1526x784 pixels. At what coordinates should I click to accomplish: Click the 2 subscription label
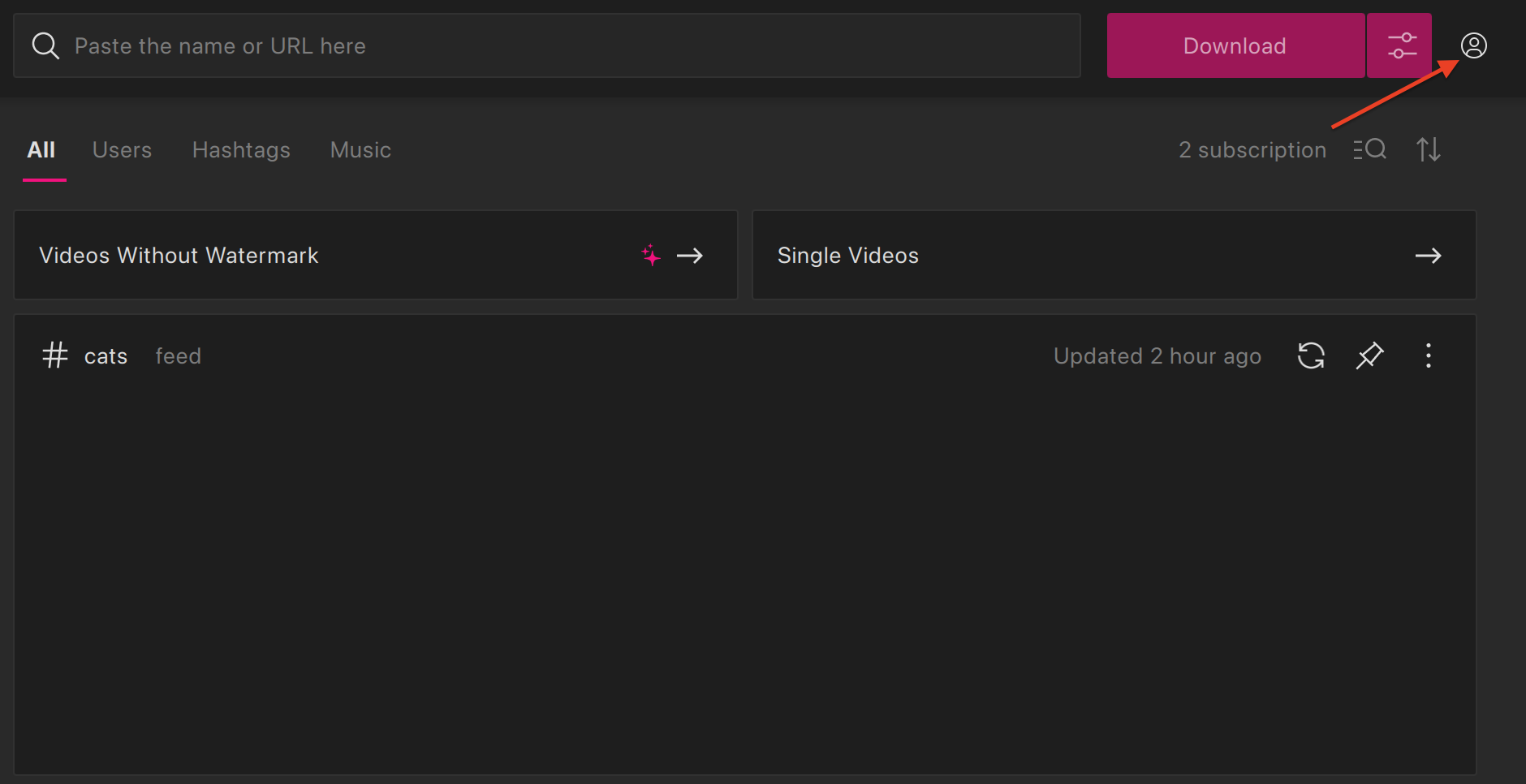click(x=1252, y=149)
